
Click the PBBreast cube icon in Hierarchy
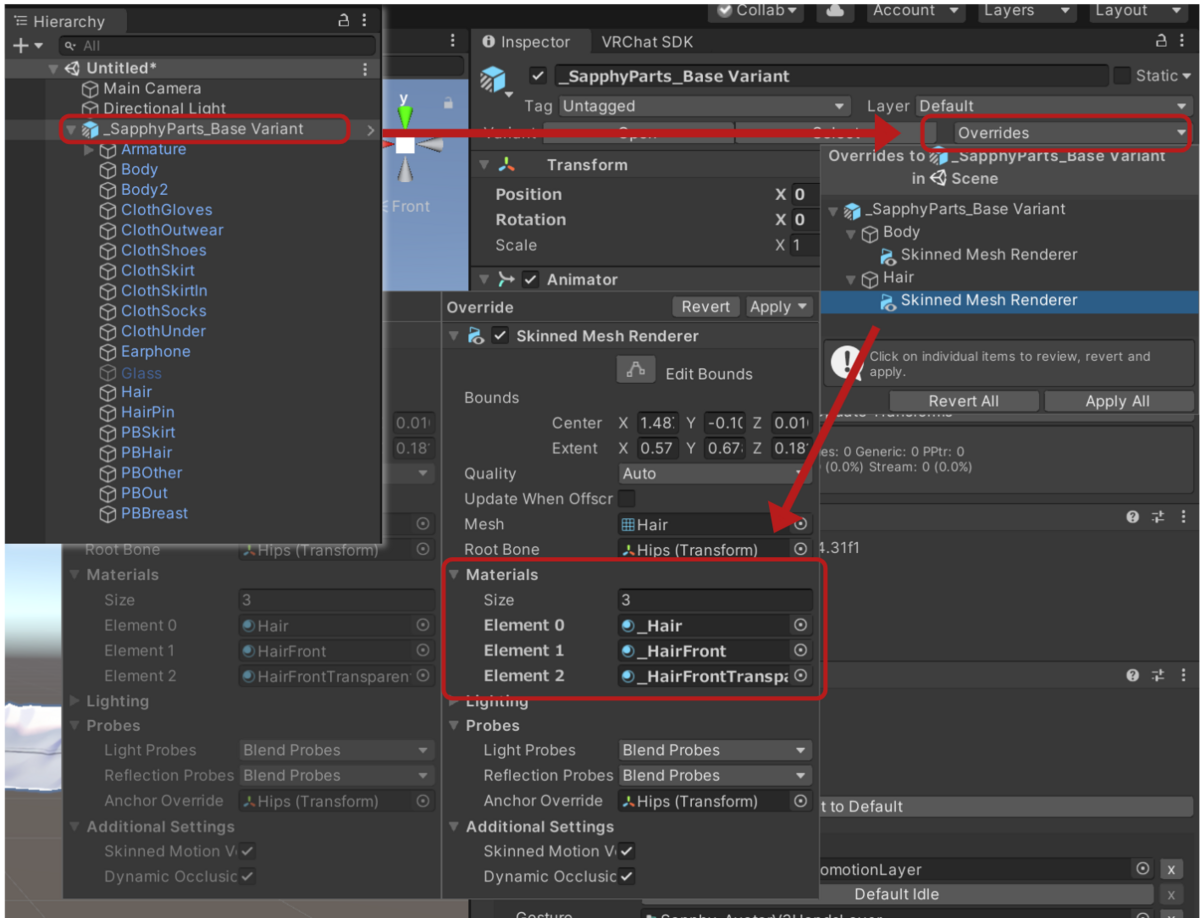pos(108,514)
